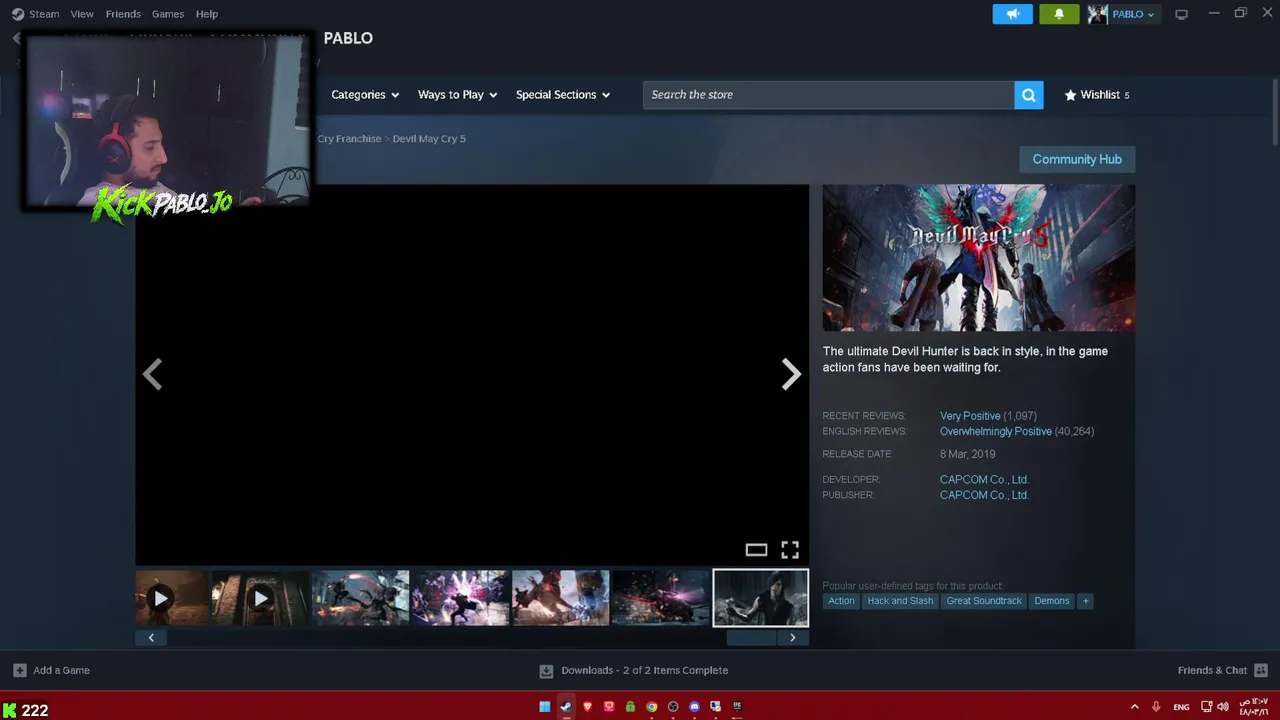Add a tag with the plus button

tap(1085, 601)
